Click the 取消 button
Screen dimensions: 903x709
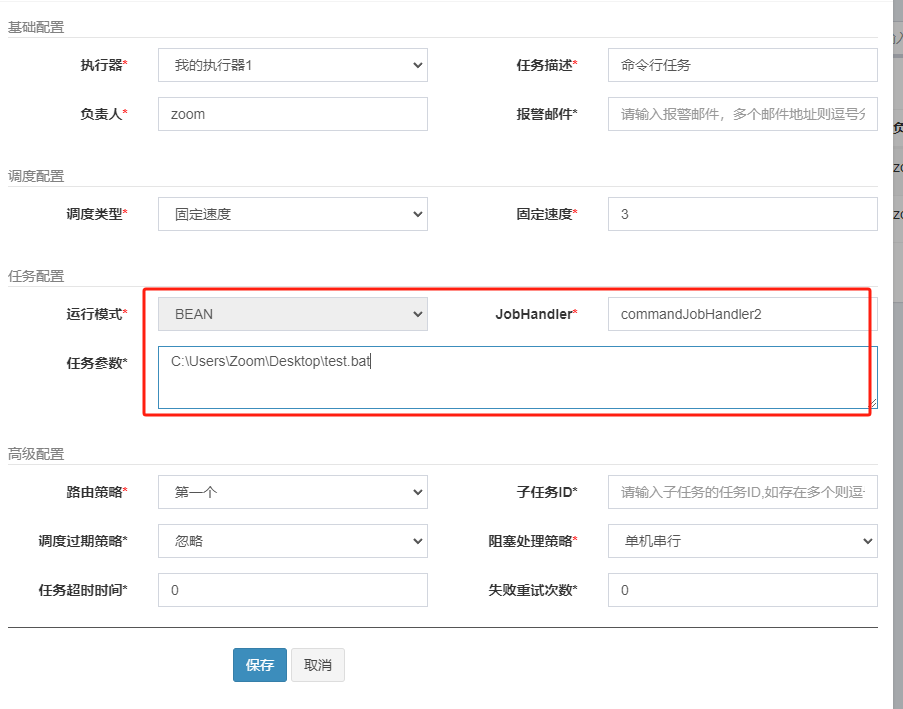point(318,665)
